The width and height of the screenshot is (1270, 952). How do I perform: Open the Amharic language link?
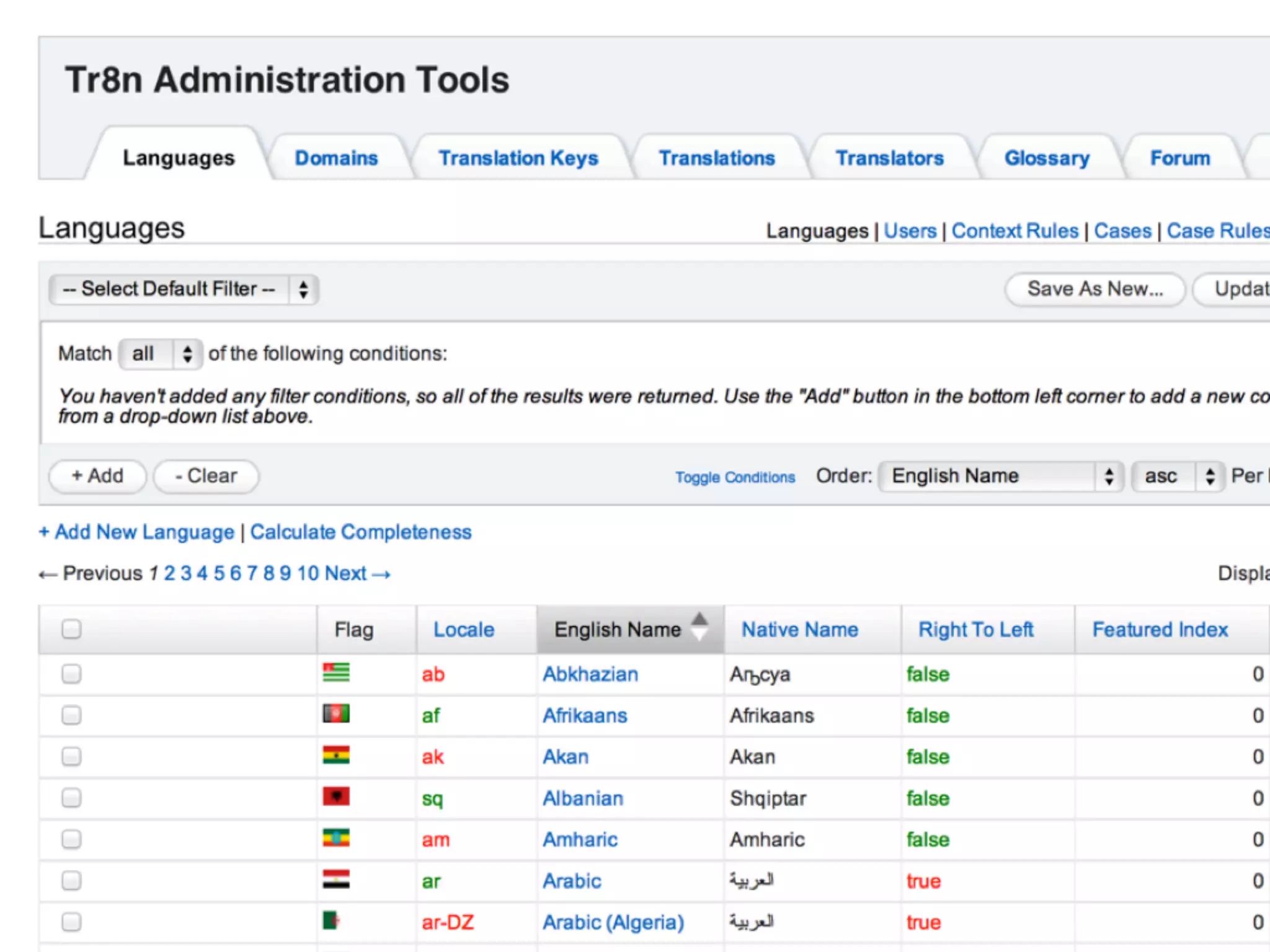click(x=580, y=840)
